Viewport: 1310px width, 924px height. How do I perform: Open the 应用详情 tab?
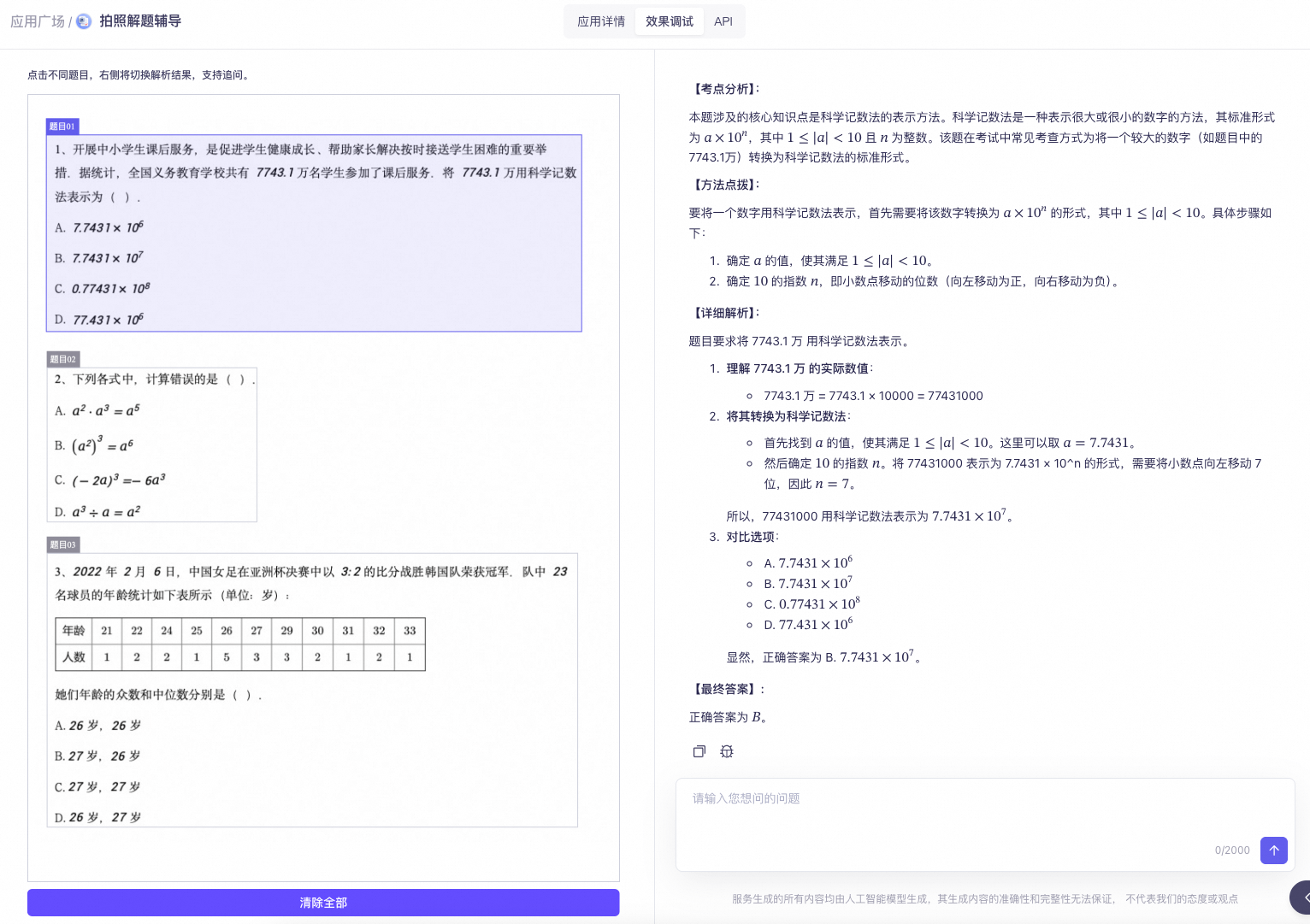[601, 21]
